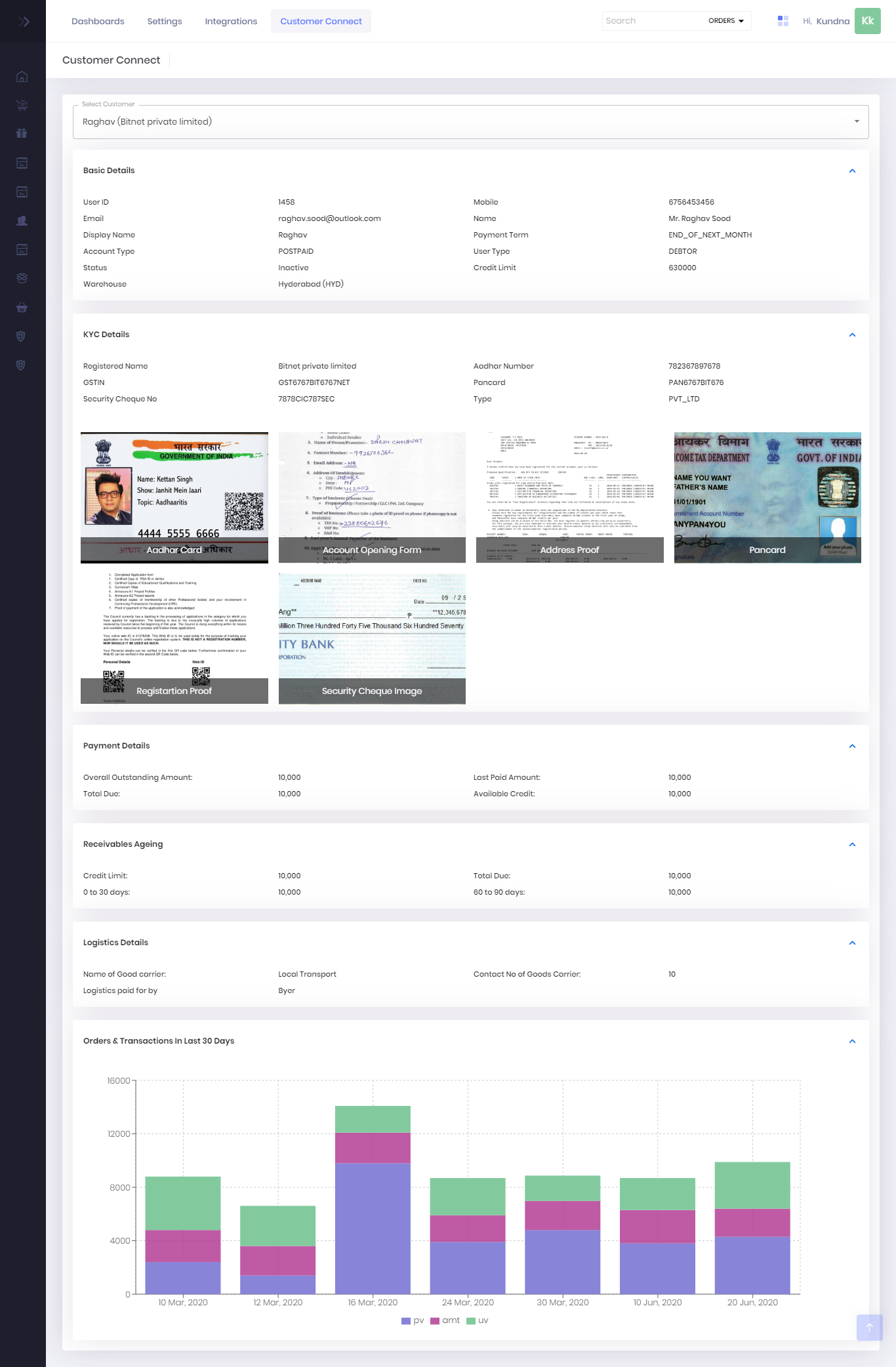
Task: Click the Status value Inactive
Action: point(293,268)
